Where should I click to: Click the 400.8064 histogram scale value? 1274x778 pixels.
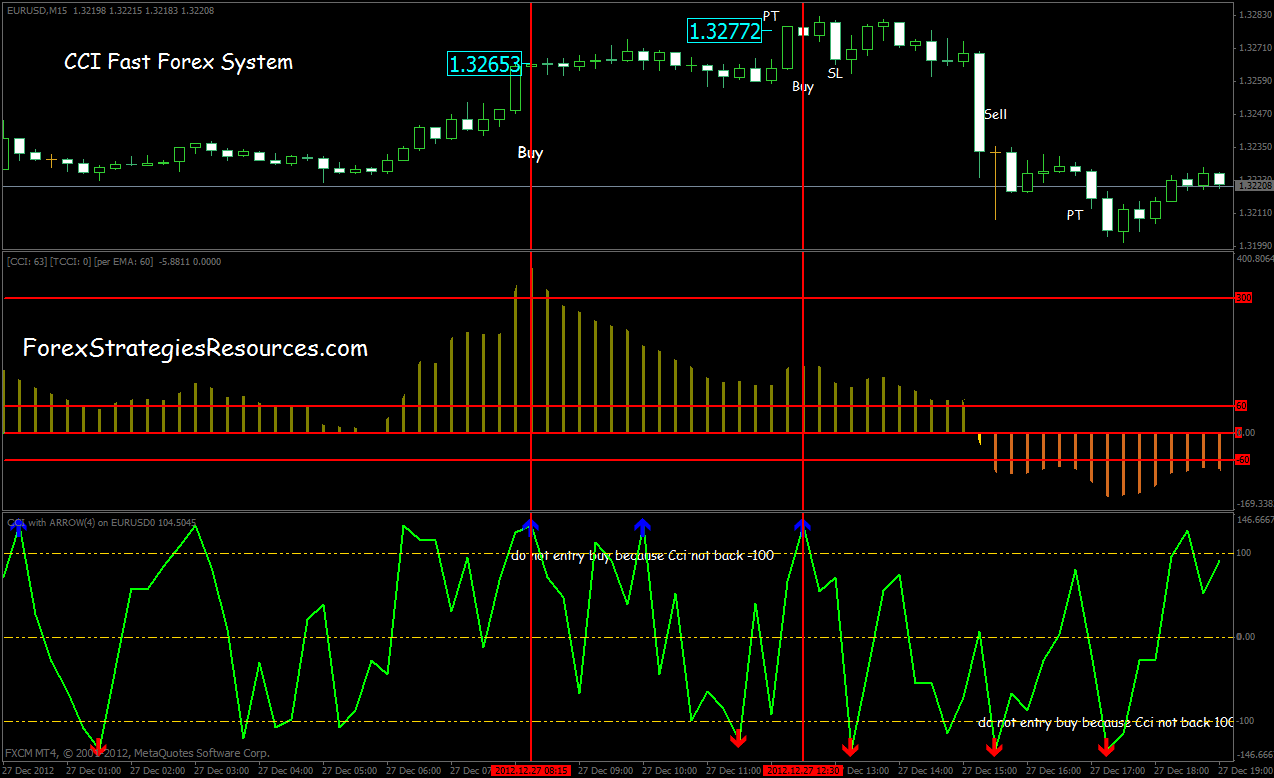point(1254,258)
